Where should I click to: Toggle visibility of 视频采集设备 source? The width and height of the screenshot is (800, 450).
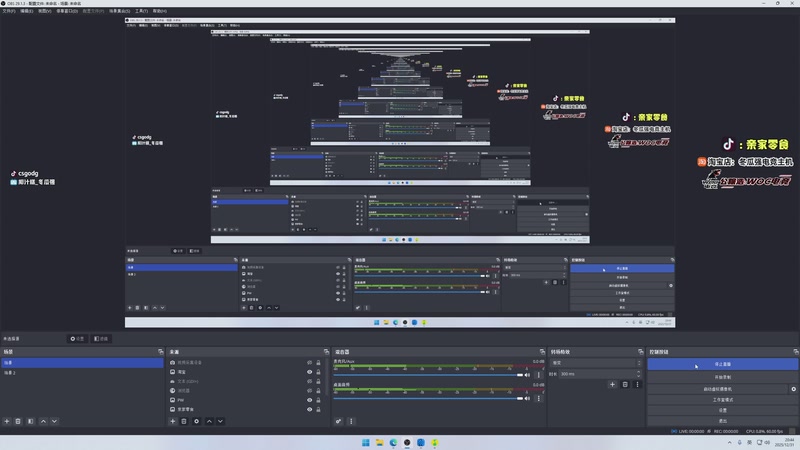[309, 363]
